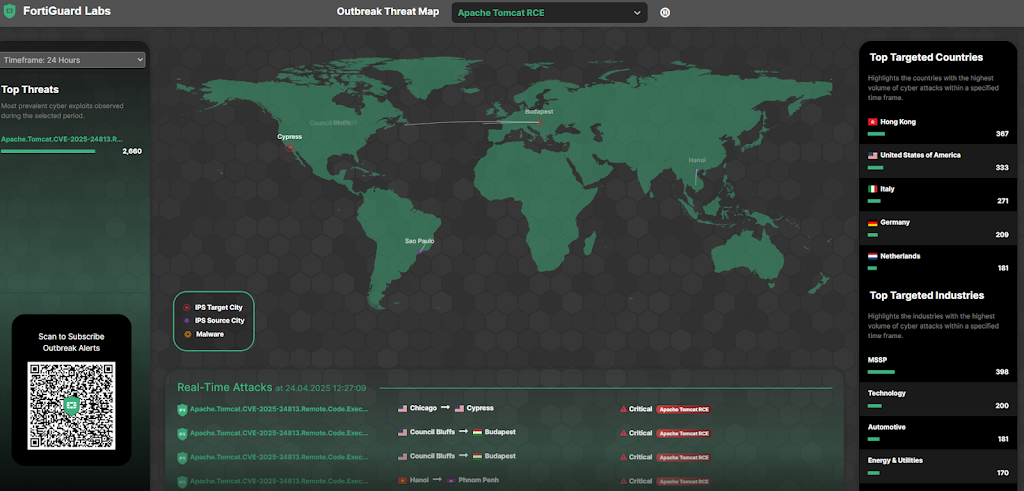Click the Critical warning icon in Chicago row

click(x=623, y=409)
